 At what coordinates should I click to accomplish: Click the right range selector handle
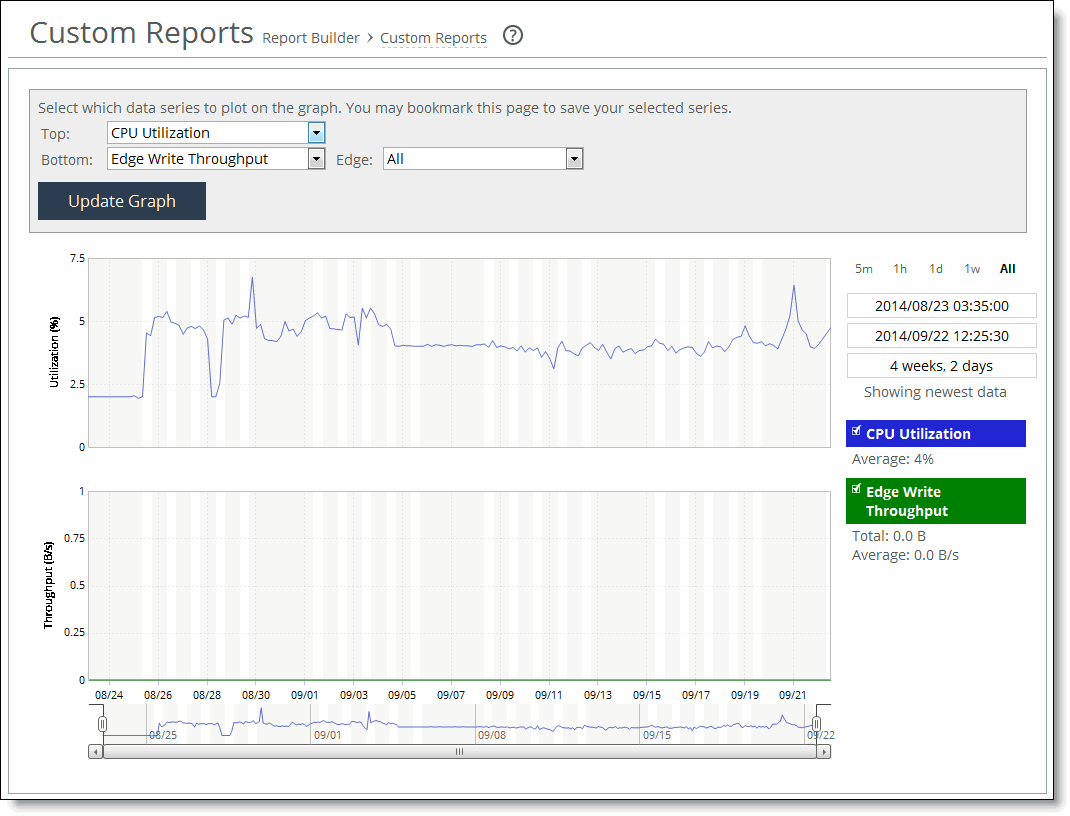[x=816, y=724]
